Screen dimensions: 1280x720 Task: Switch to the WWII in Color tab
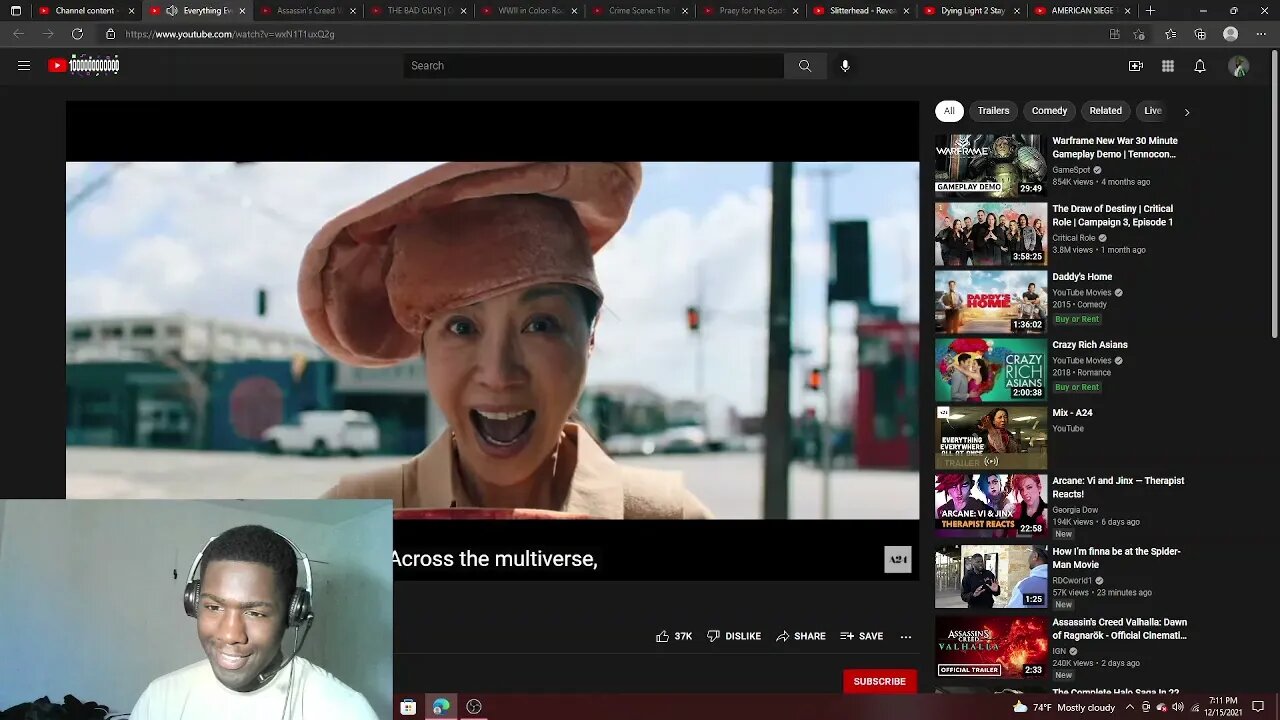(528, 11)
